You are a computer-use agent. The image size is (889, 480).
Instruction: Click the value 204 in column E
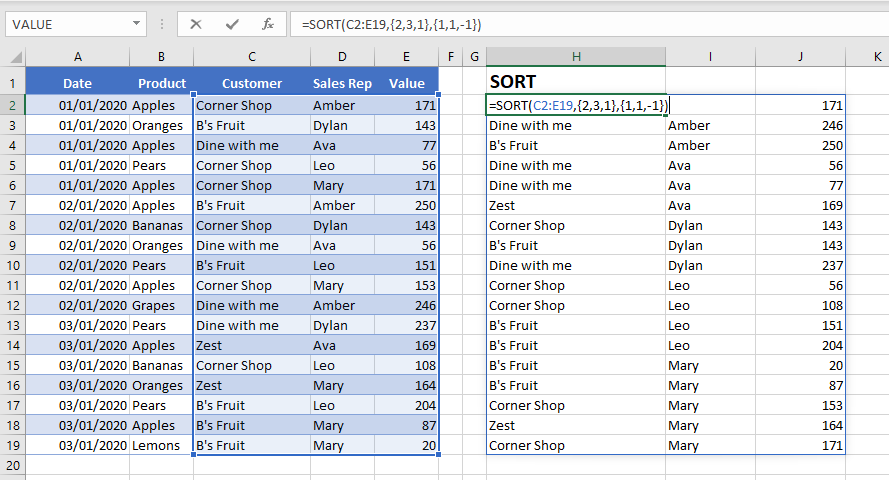pos(407,406)
